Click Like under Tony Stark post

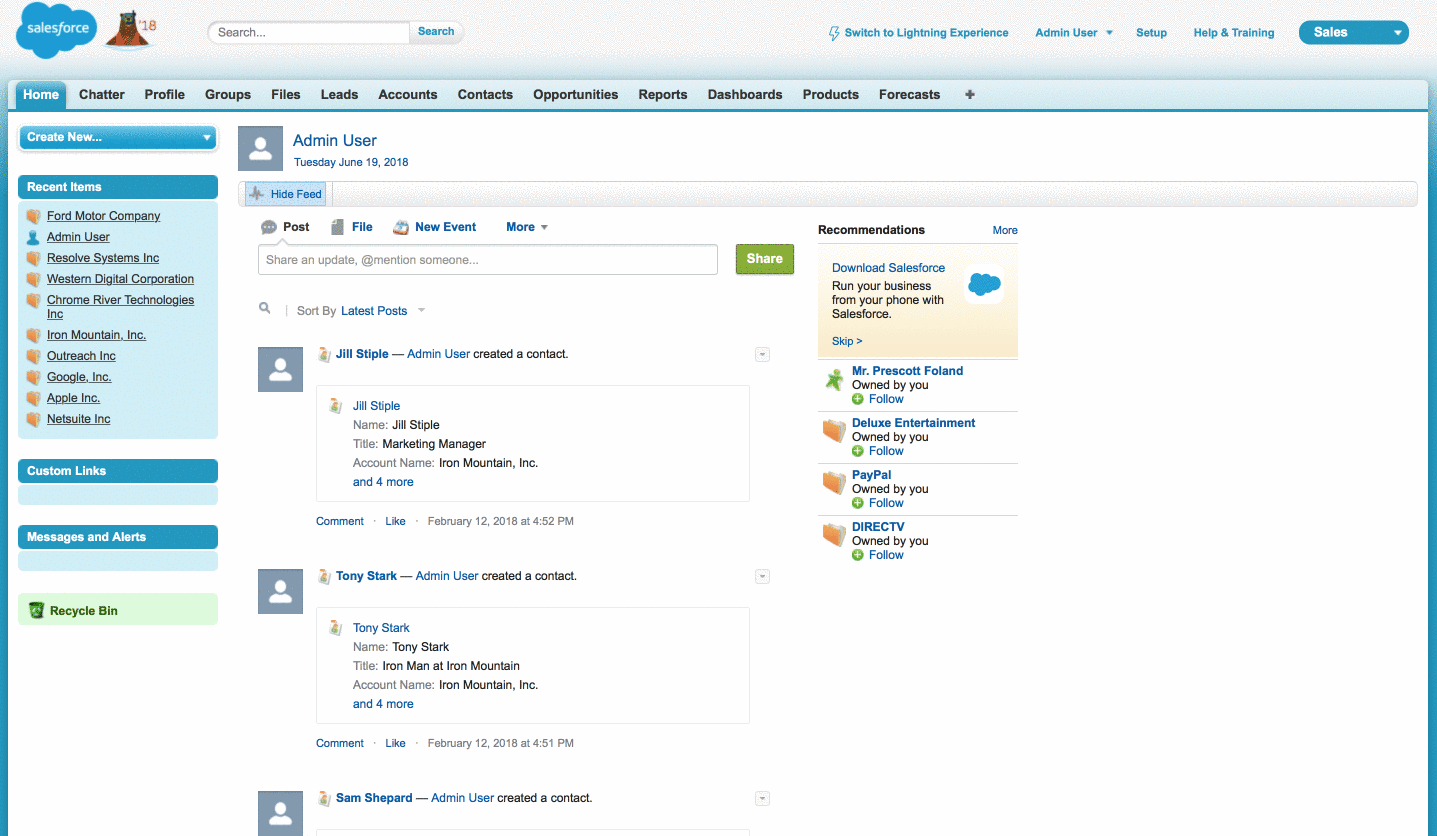(x=396, y=743)
